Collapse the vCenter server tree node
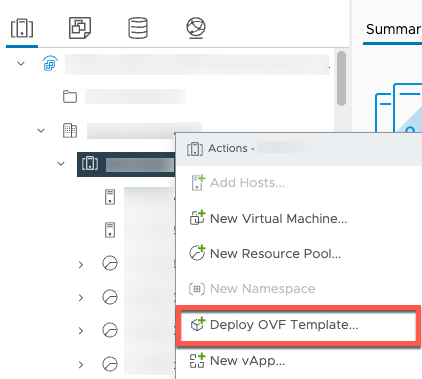 click(x=21, y=63)
